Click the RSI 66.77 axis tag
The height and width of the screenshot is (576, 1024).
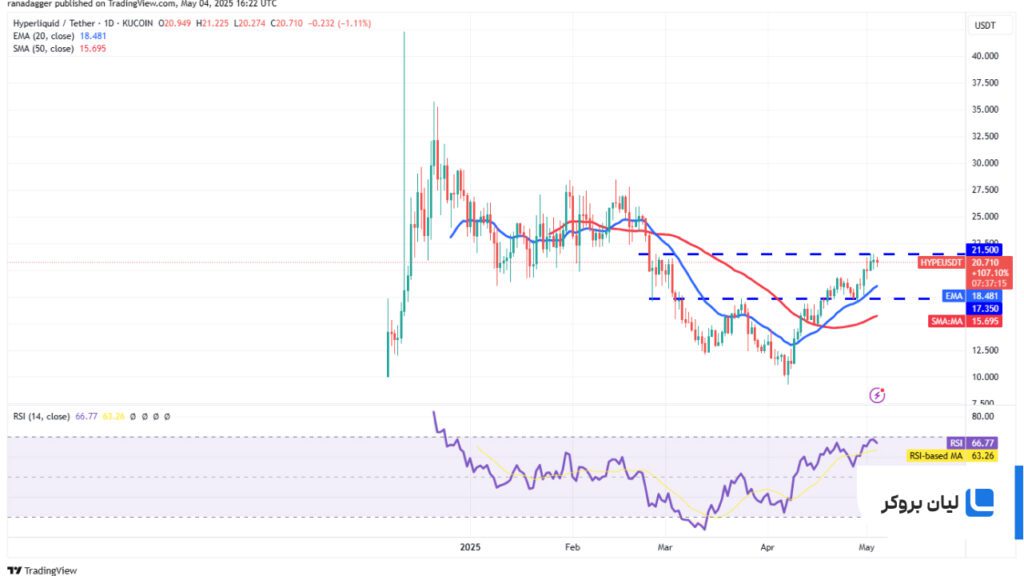click(972, 443)
